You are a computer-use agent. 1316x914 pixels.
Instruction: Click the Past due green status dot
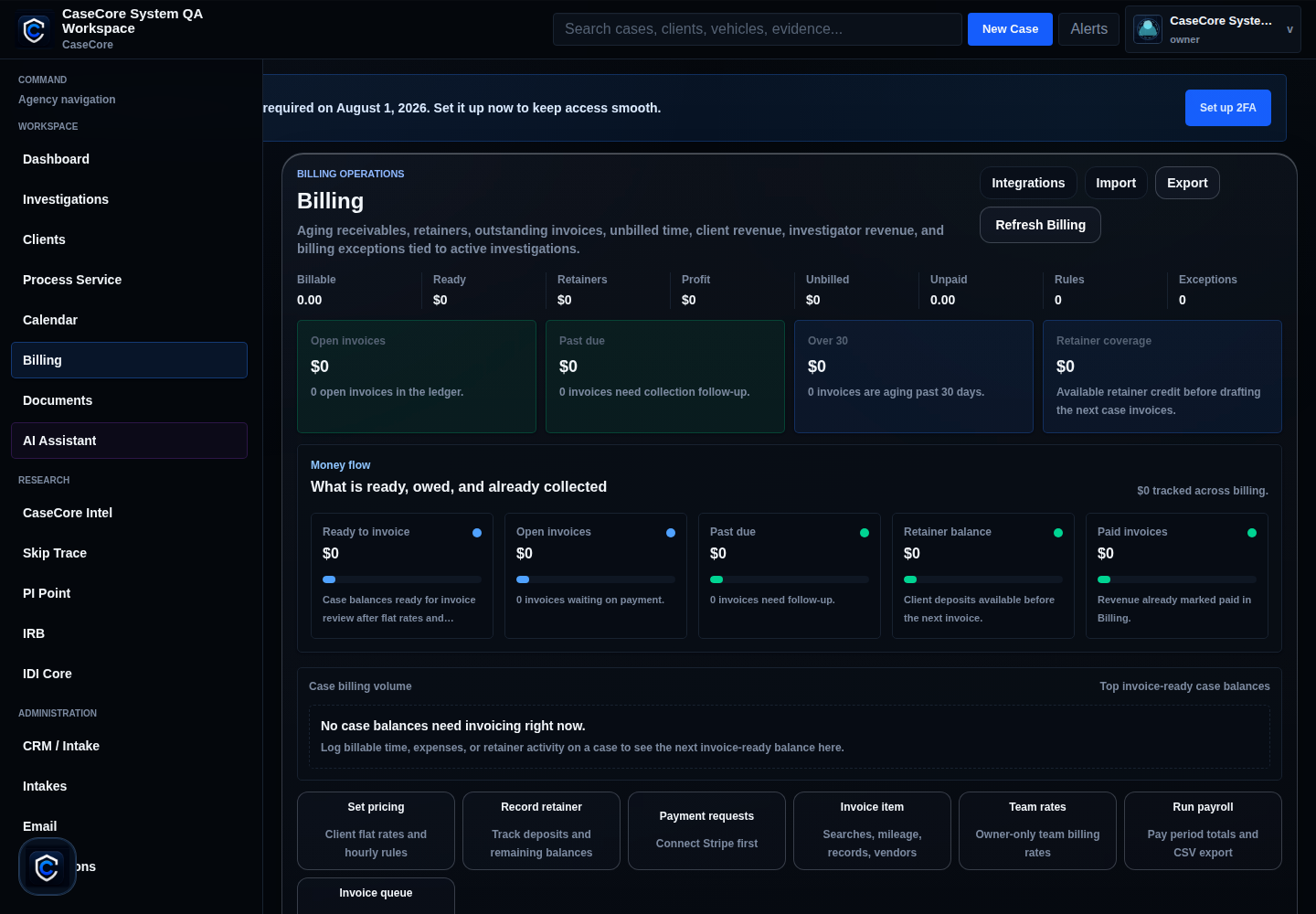pyautogui.click(x=865, y=533)
